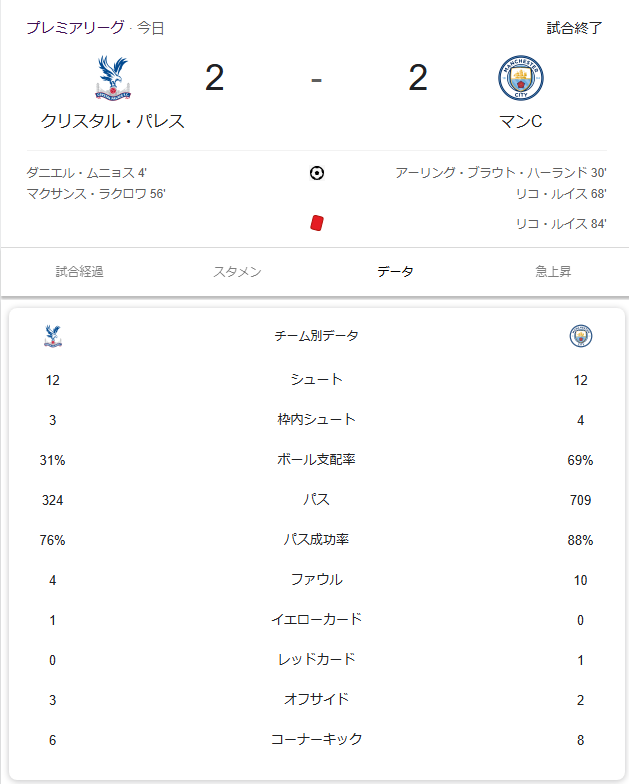Viewport: 629px width, 784px height.
Task: Click リコ・ルイス 84' red card entry
Action: tap(560, 224)
